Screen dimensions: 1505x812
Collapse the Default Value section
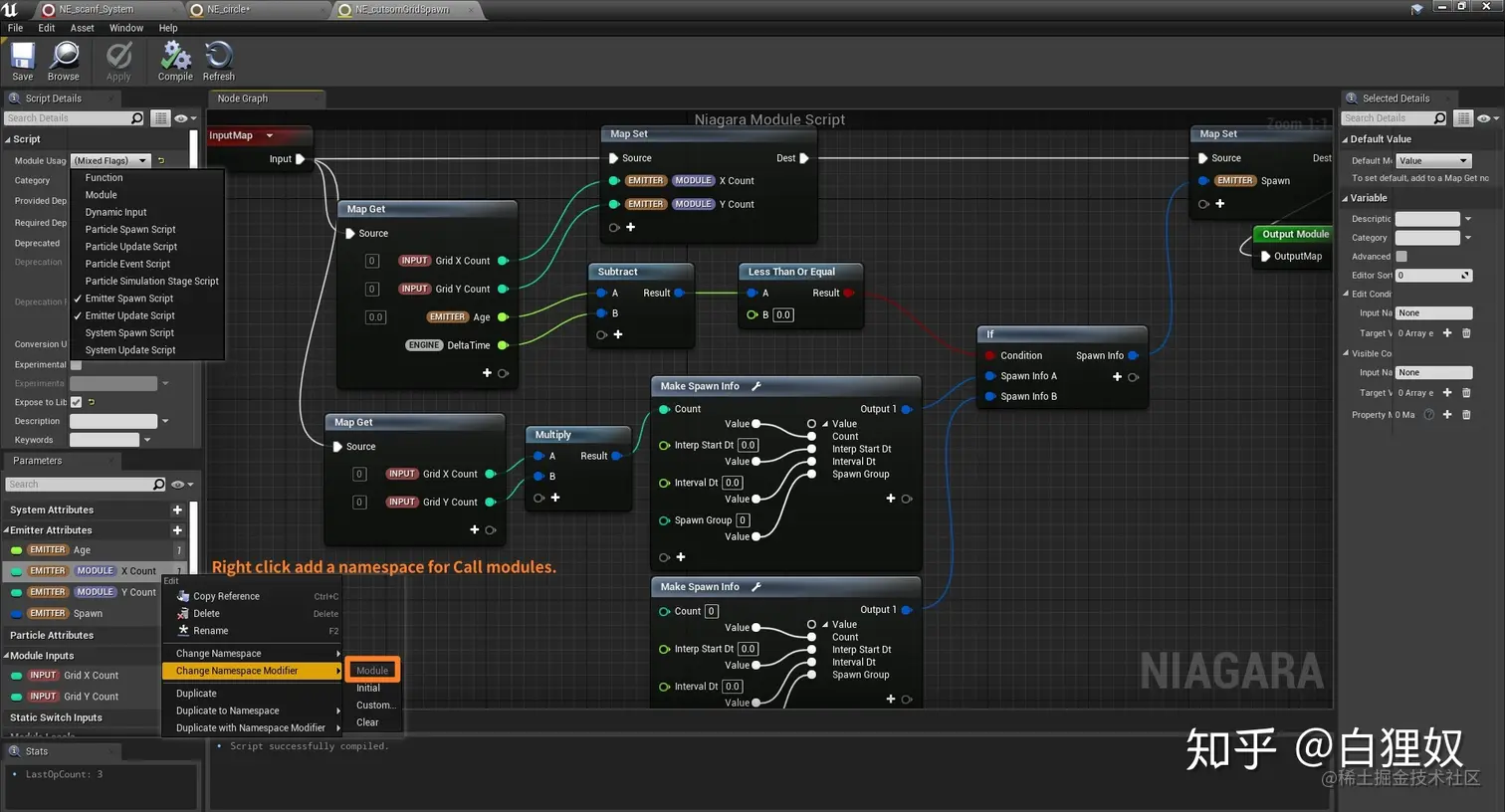[x=1346, y=140]
